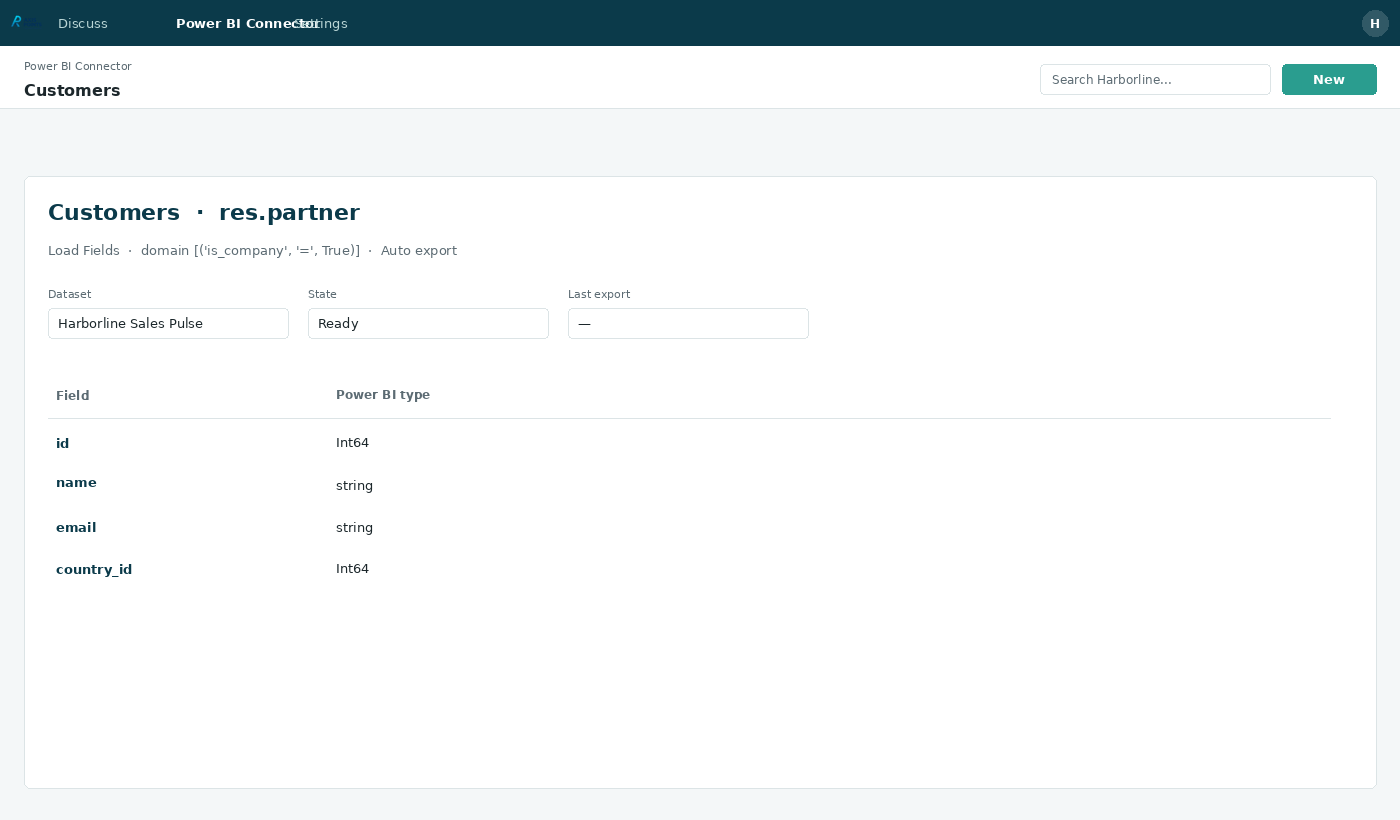Click Auto export link

click(x=419, y=250)
